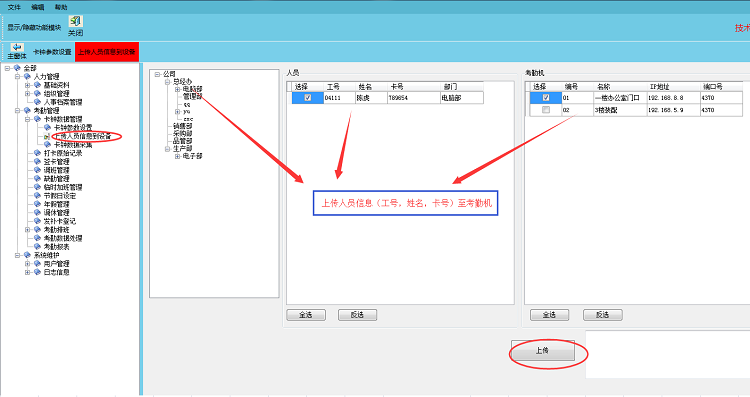Viewport: 750px width, 397px height.
Task: Click the icon beside 打卡原始记录
Action: (37, 153)
